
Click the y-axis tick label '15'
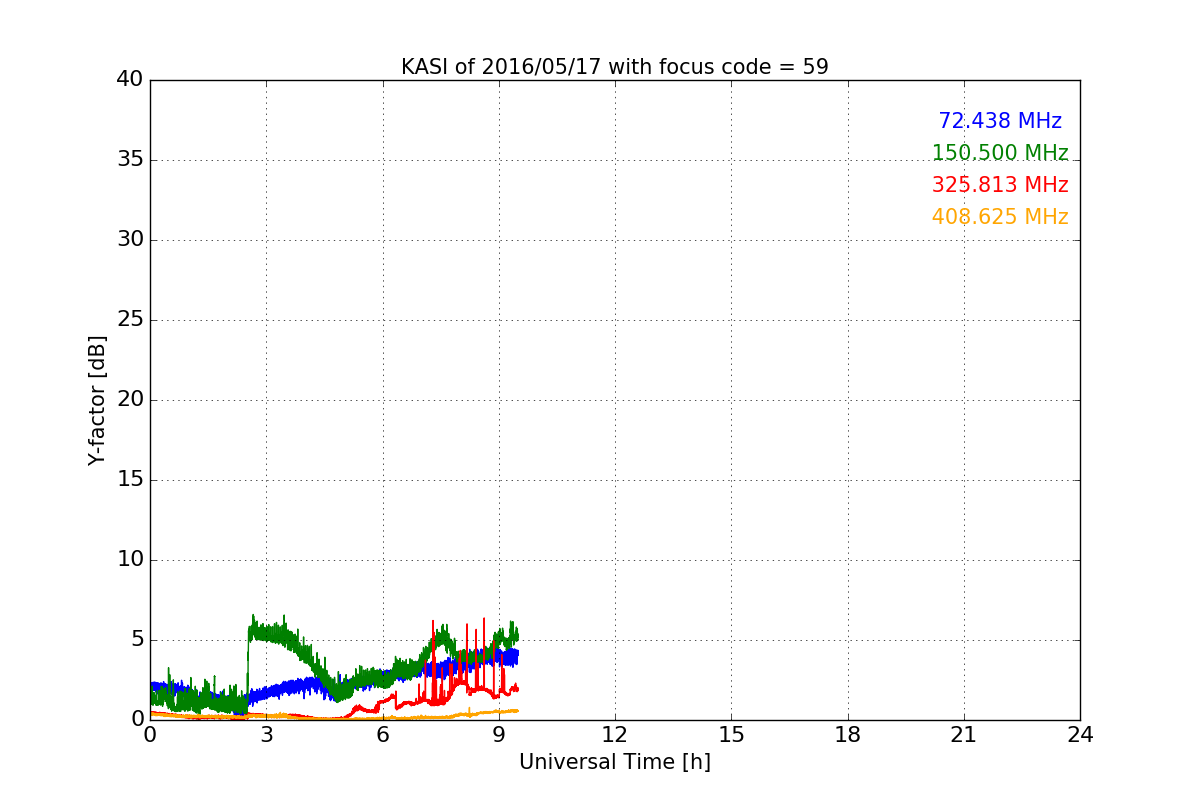130,480
